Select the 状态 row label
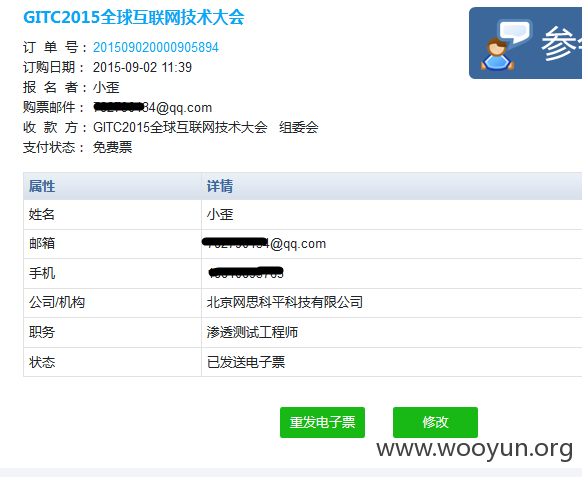 (x=42, y=362)
